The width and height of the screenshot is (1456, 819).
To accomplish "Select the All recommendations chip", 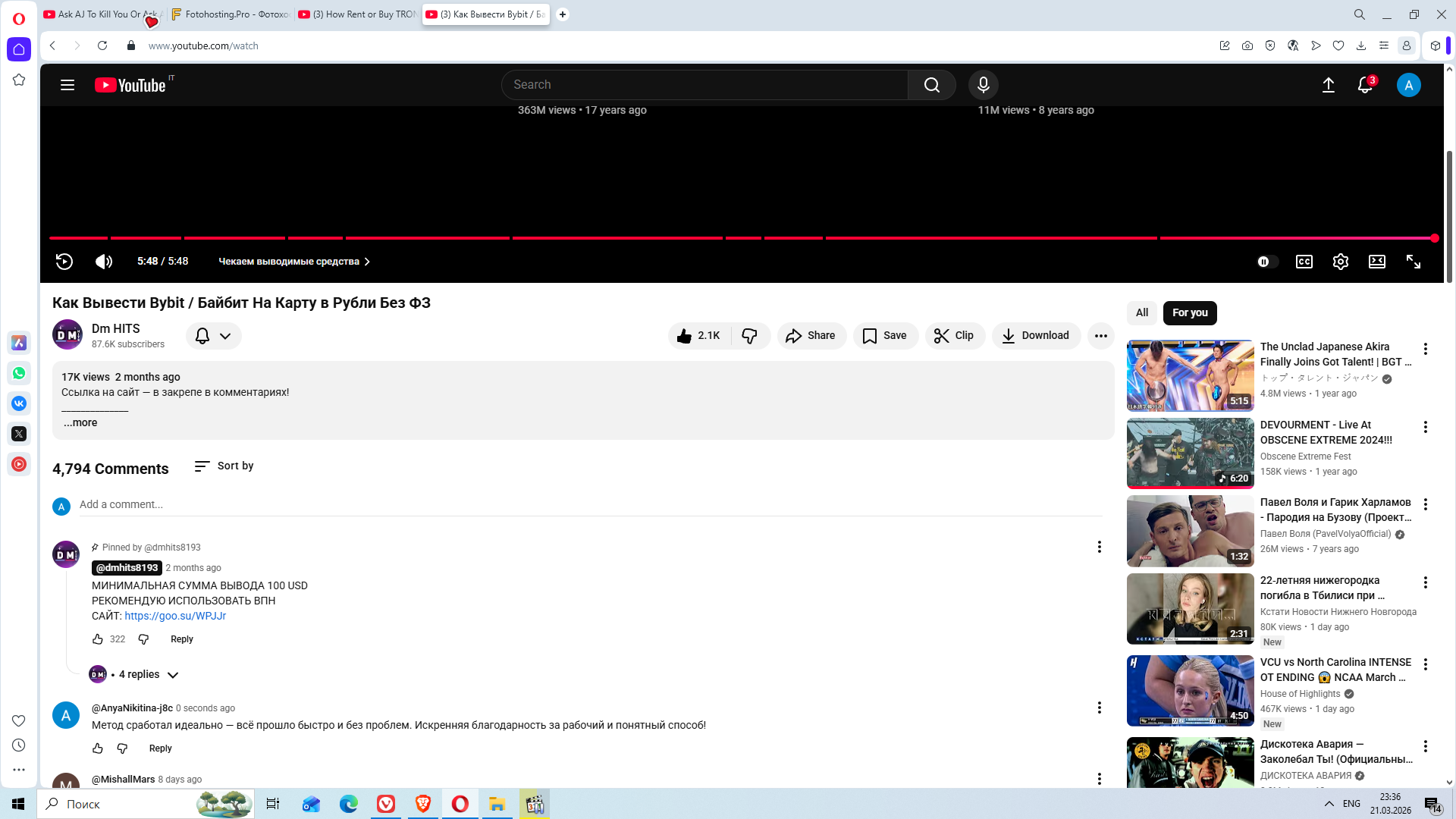I will pyautogui.click(x=1141, y=312).
